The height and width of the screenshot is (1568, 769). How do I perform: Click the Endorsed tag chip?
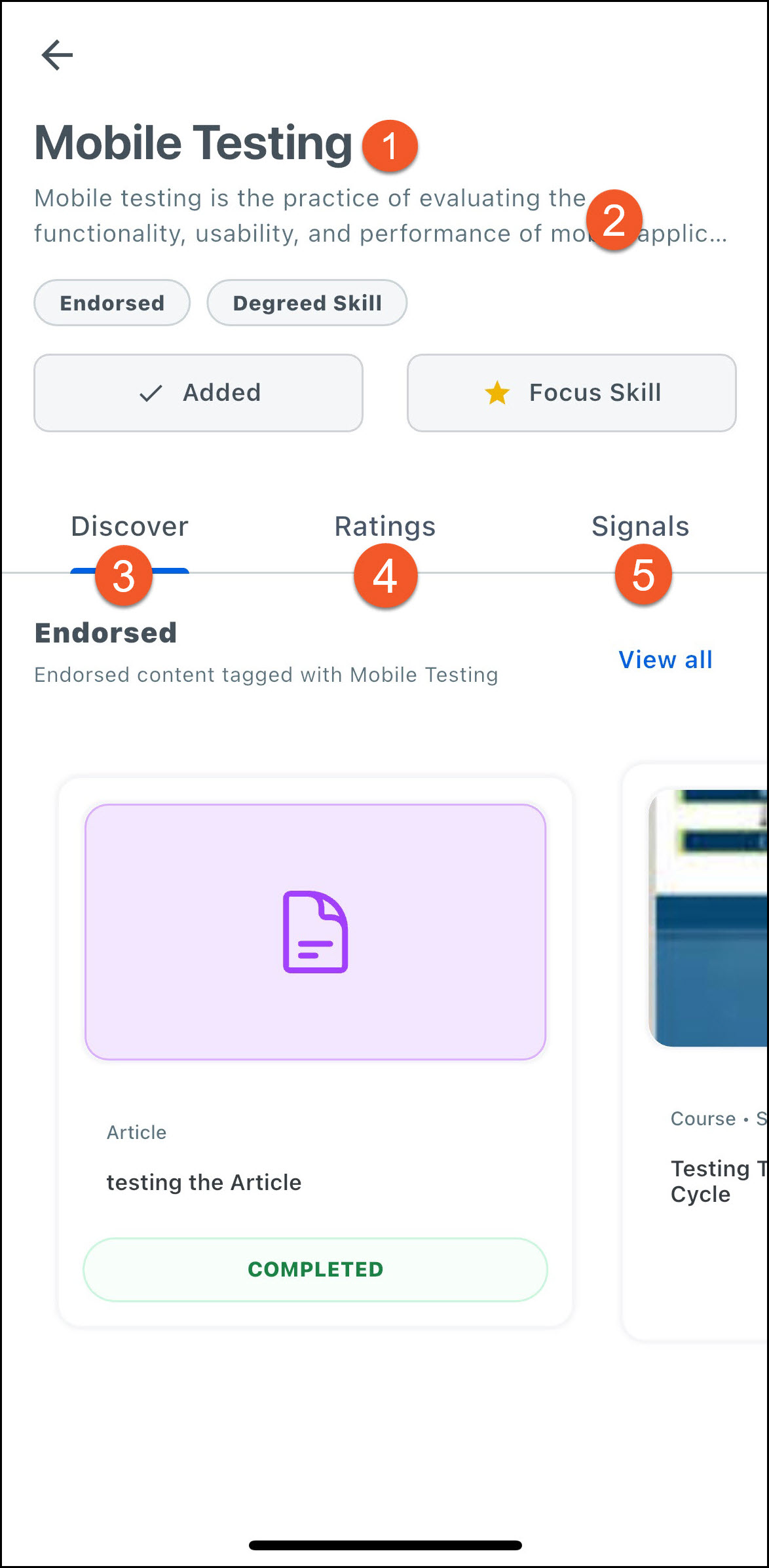pos(112,303)
